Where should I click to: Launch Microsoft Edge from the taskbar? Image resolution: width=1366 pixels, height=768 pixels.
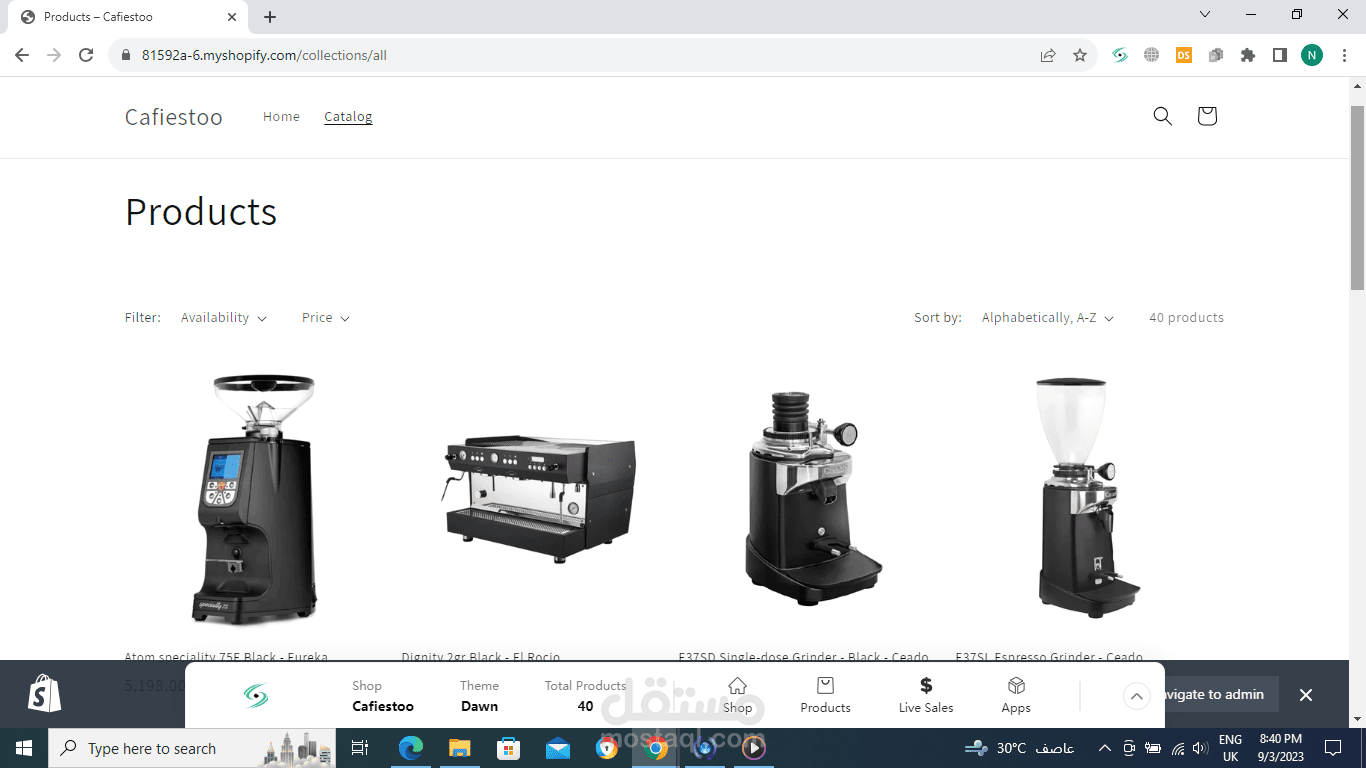click(411, 748)
